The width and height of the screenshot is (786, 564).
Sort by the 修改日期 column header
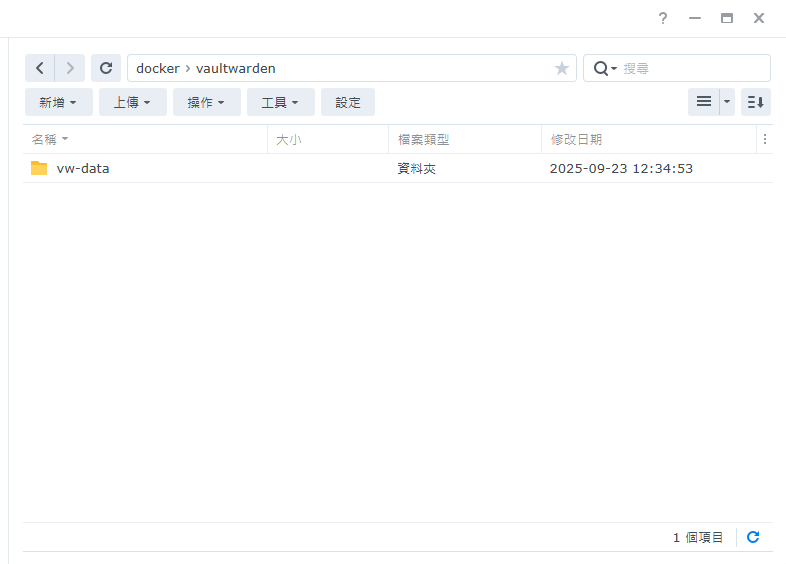(576, 139)
